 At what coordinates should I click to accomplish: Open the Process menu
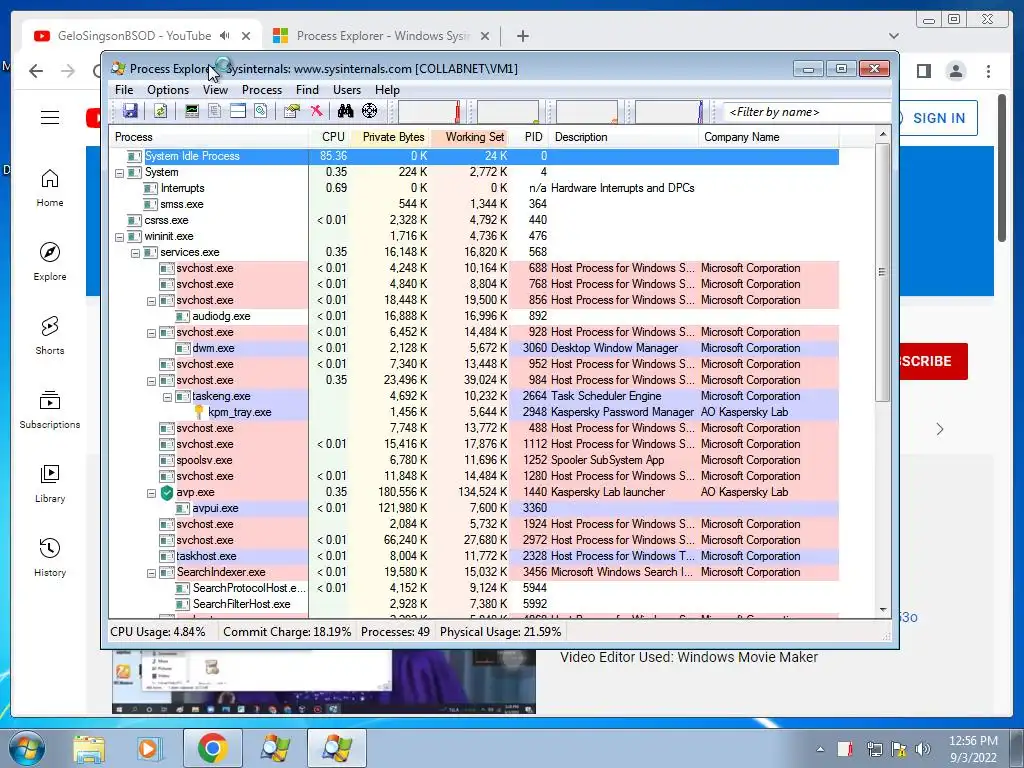[262, 90]
